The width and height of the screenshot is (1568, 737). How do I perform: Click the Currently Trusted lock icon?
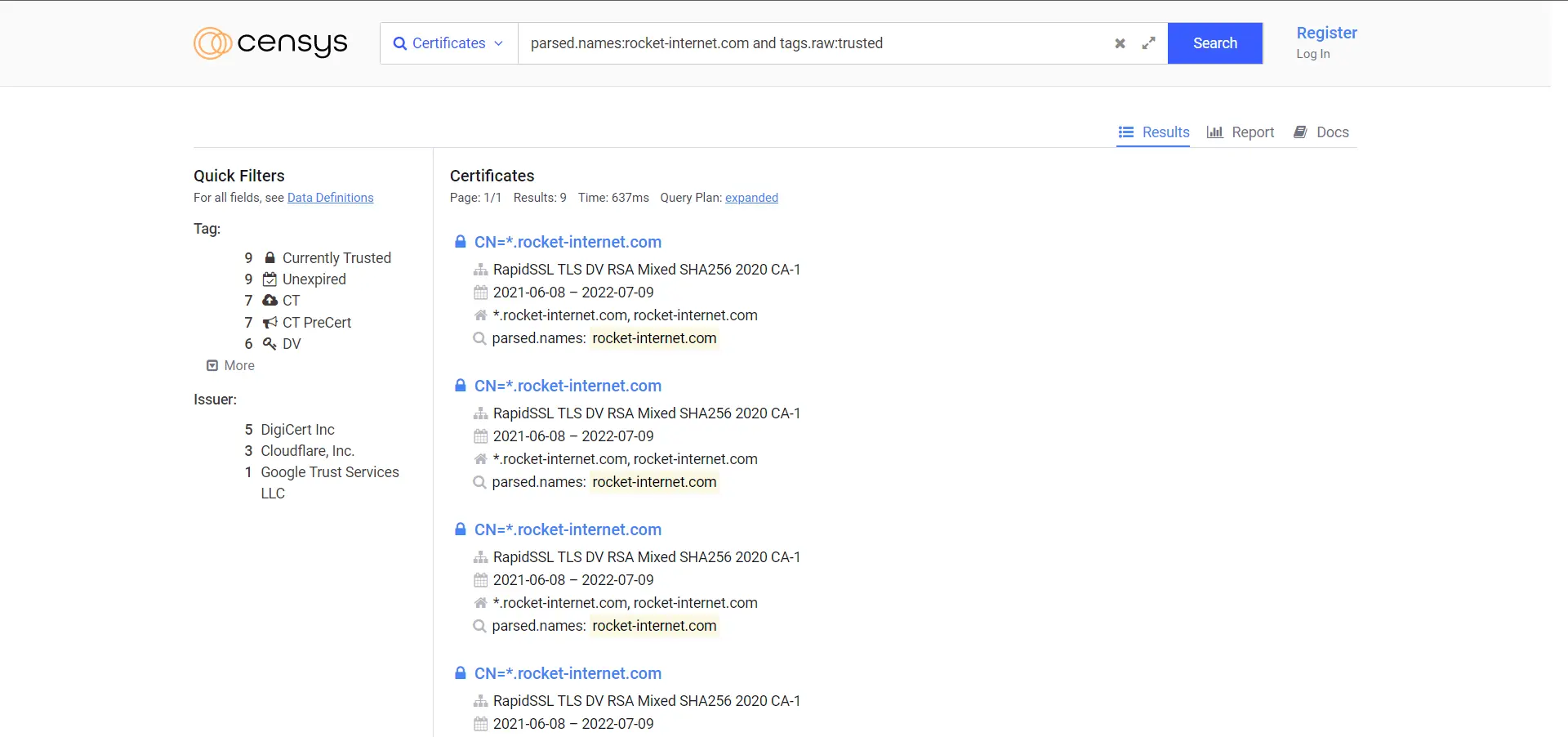(x=270, y=258)
